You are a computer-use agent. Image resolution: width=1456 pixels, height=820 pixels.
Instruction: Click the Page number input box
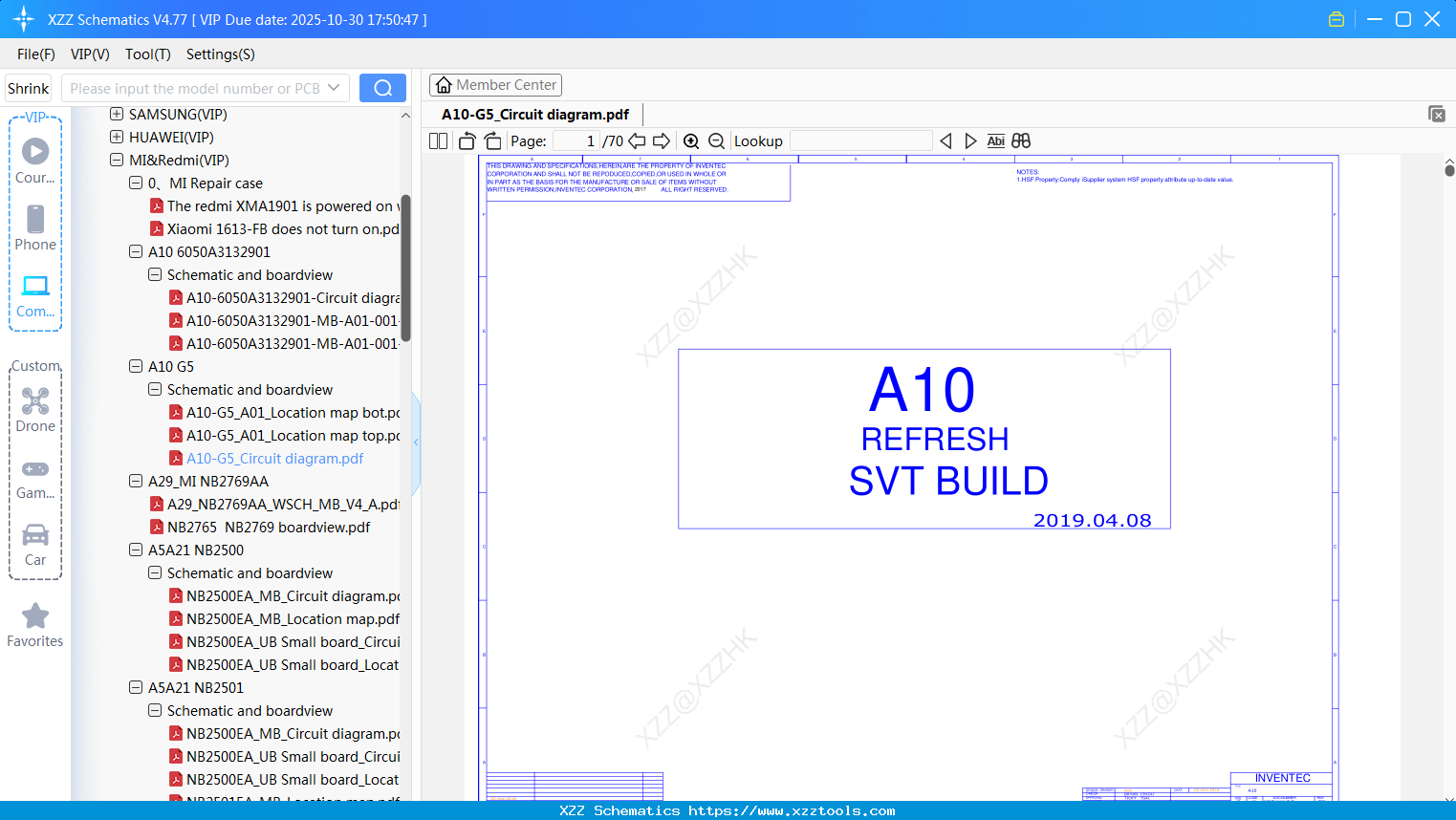click(576, 141)
